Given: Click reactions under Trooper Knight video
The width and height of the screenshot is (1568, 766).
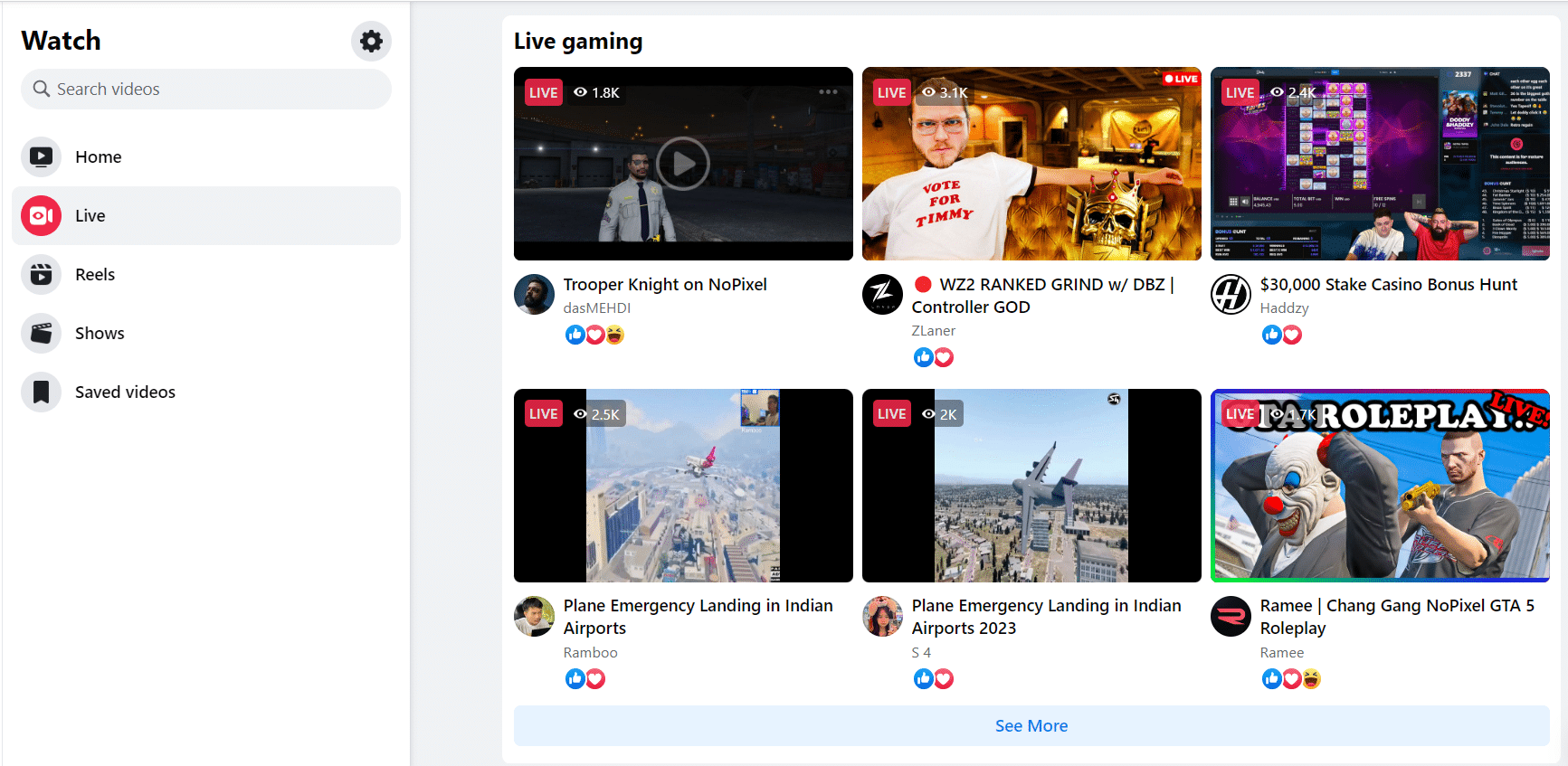Looking at the screenshot, I should 594,335.
